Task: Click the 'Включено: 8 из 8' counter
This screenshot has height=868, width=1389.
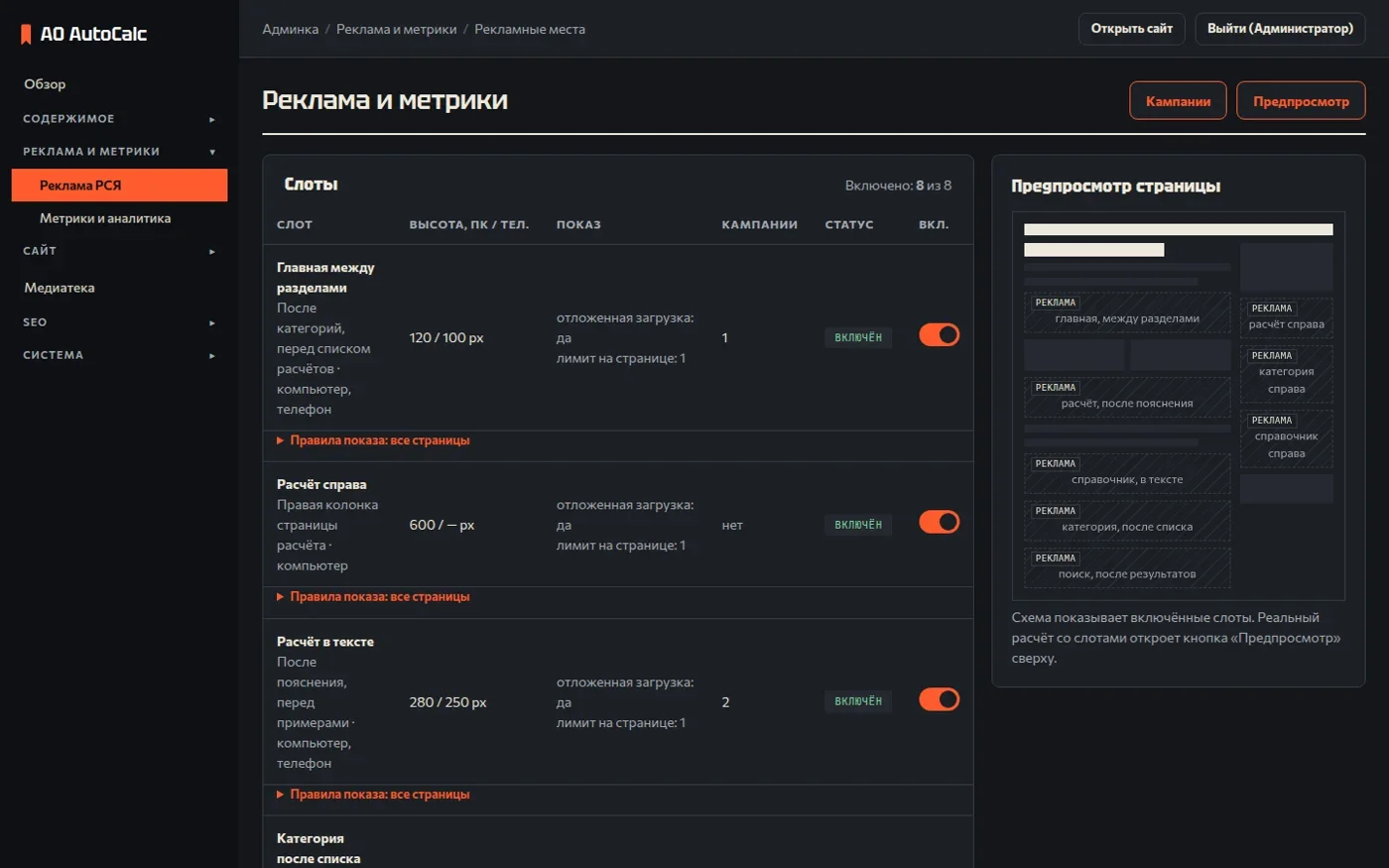Action: coord(898,186)
